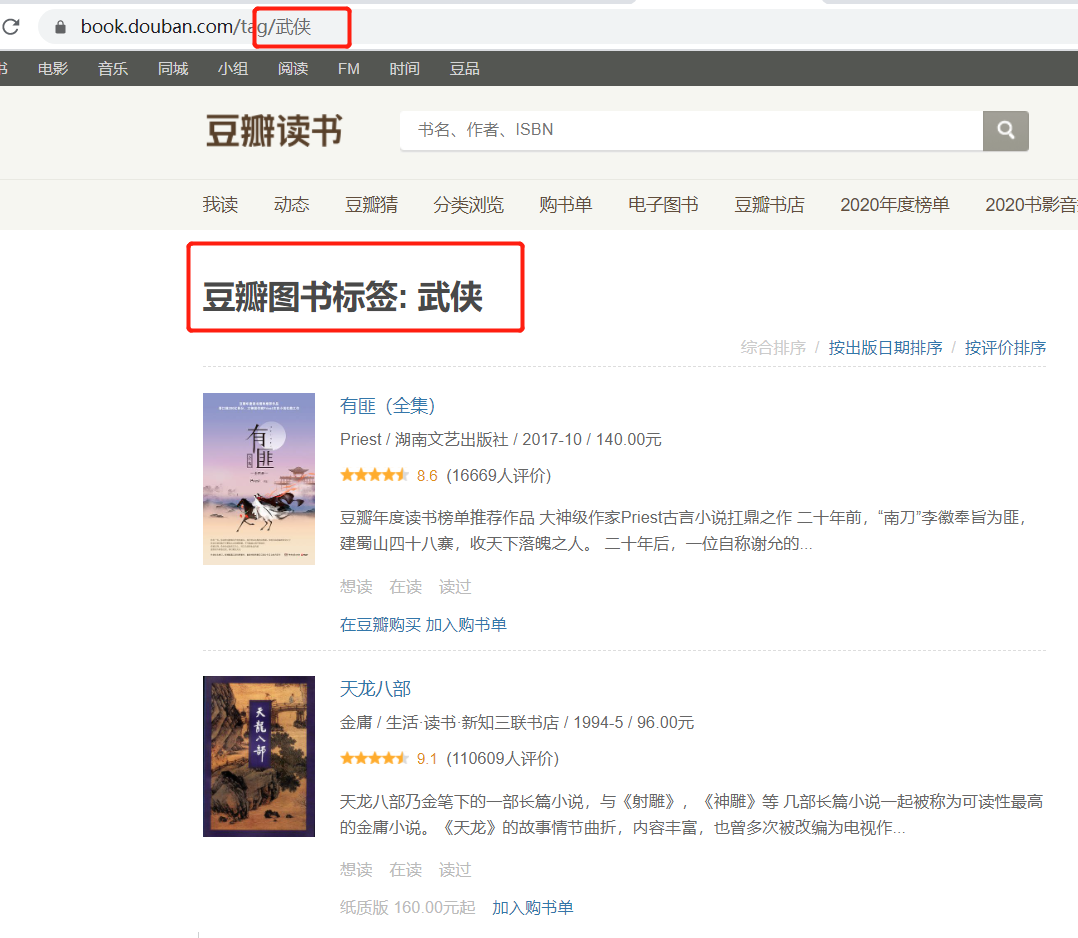Mark 有匪 as 读过
Viewport: 1078px width, 938px height.
coord(455,587)
